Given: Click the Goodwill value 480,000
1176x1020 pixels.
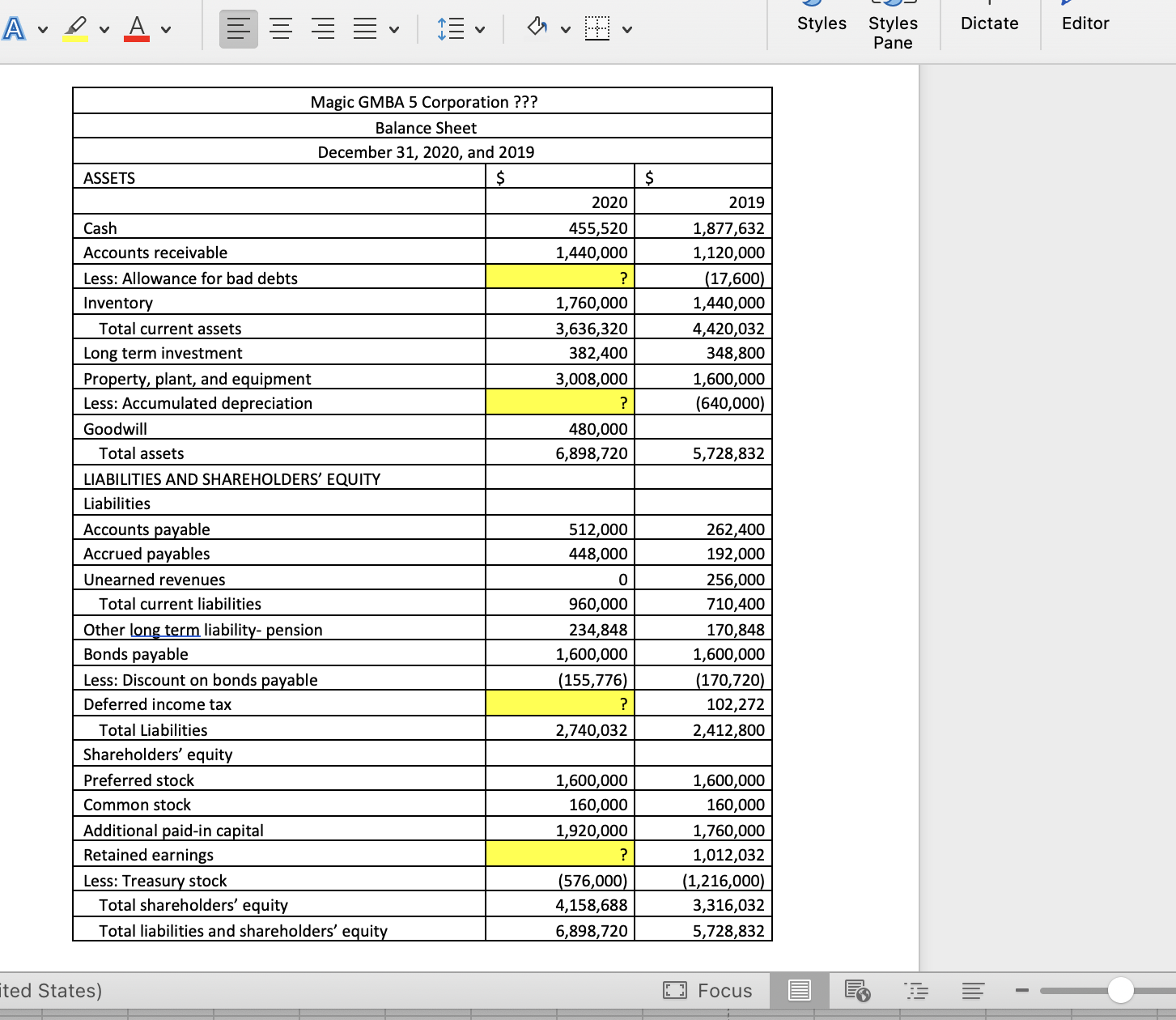Looking at the screenshot, I should (x=597, y=429).
